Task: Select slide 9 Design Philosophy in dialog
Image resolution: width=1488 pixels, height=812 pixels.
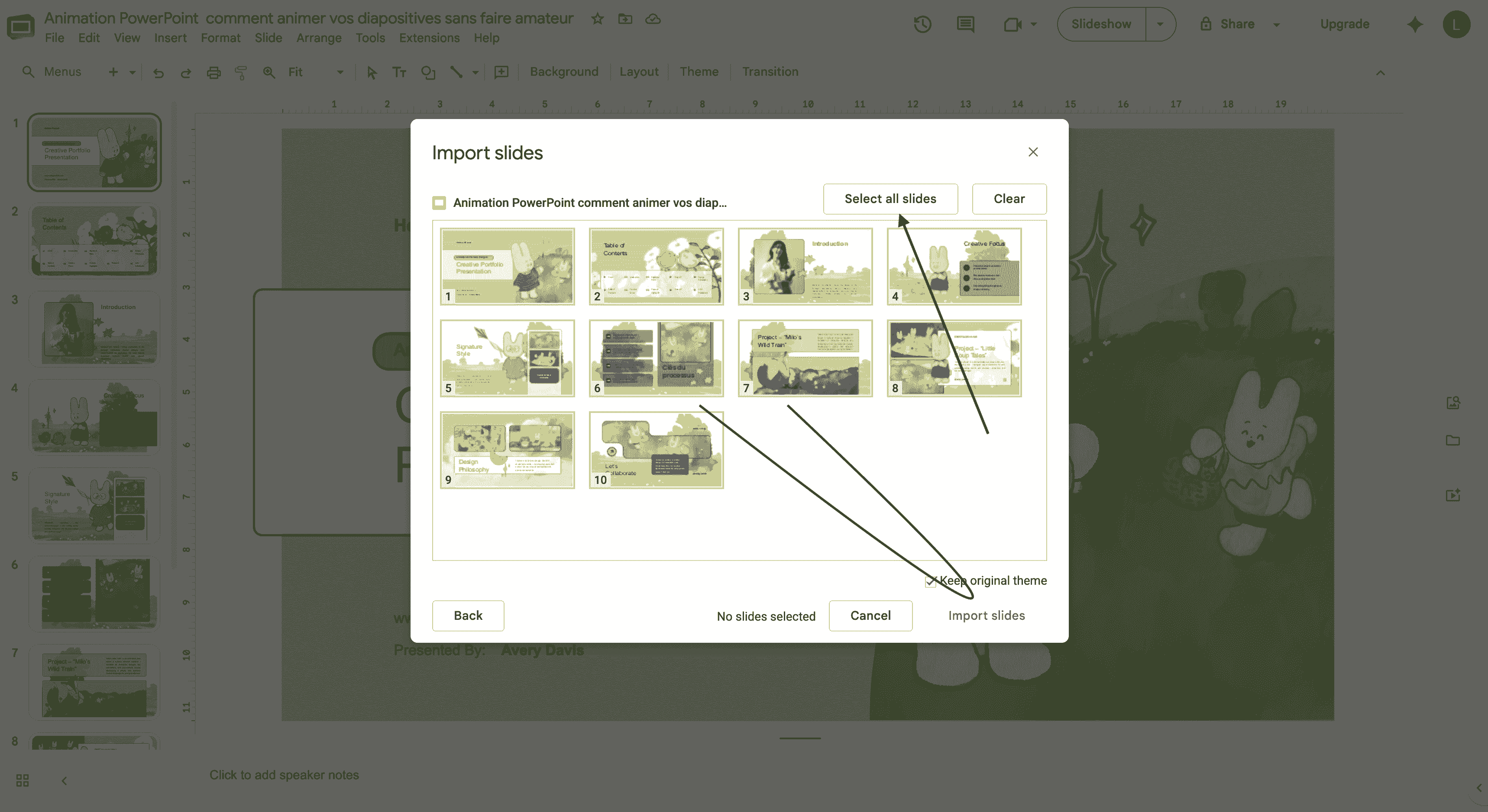Action: tap(507, 450)
